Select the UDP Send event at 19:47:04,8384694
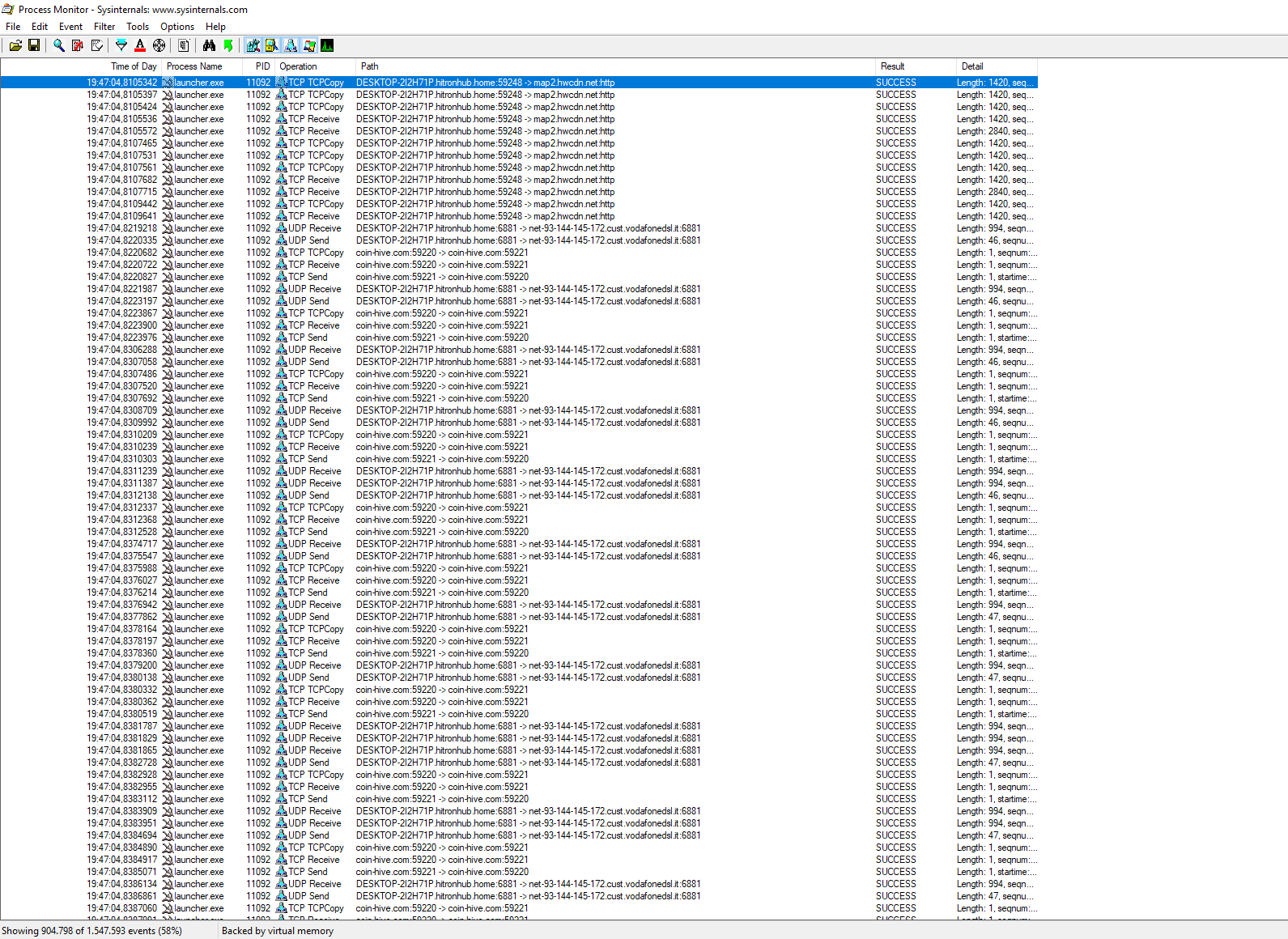The height and width of the screenshot is (939, 1288). point(518,835)
